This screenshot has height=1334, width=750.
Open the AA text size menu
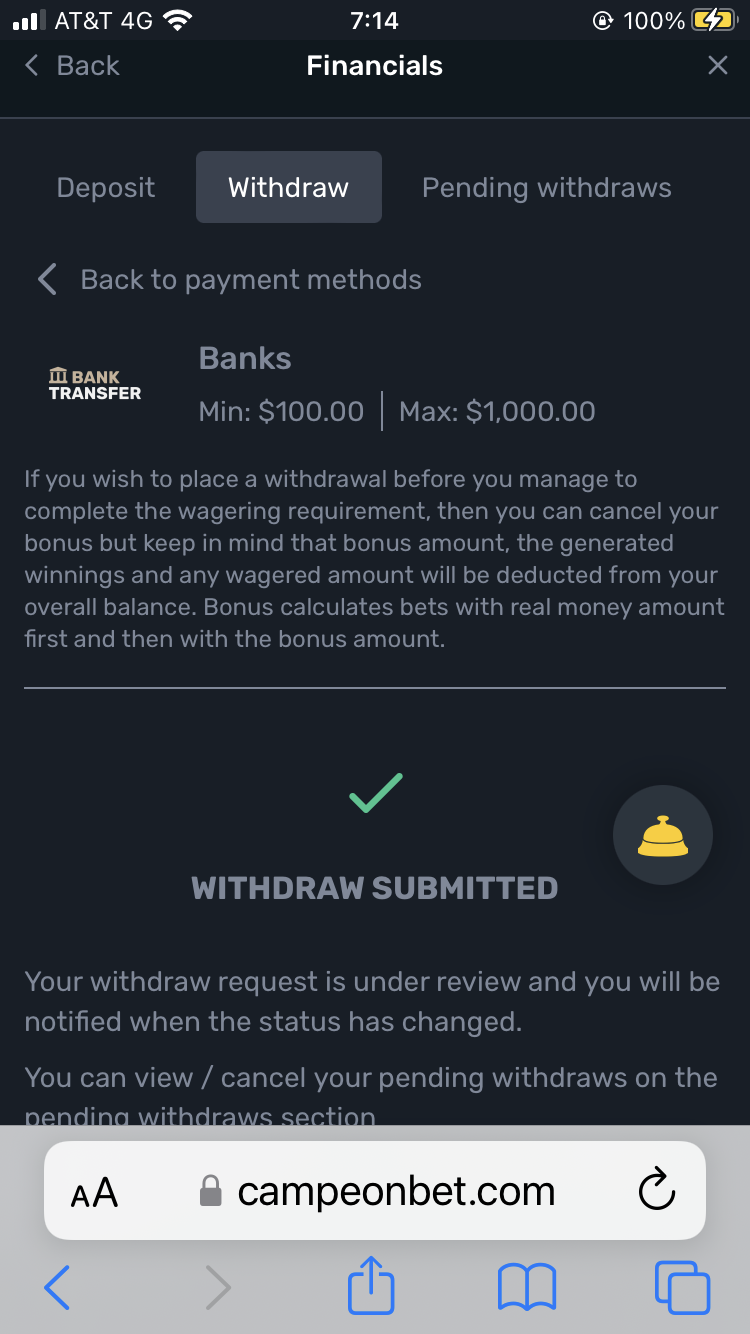pos(94,1192)
